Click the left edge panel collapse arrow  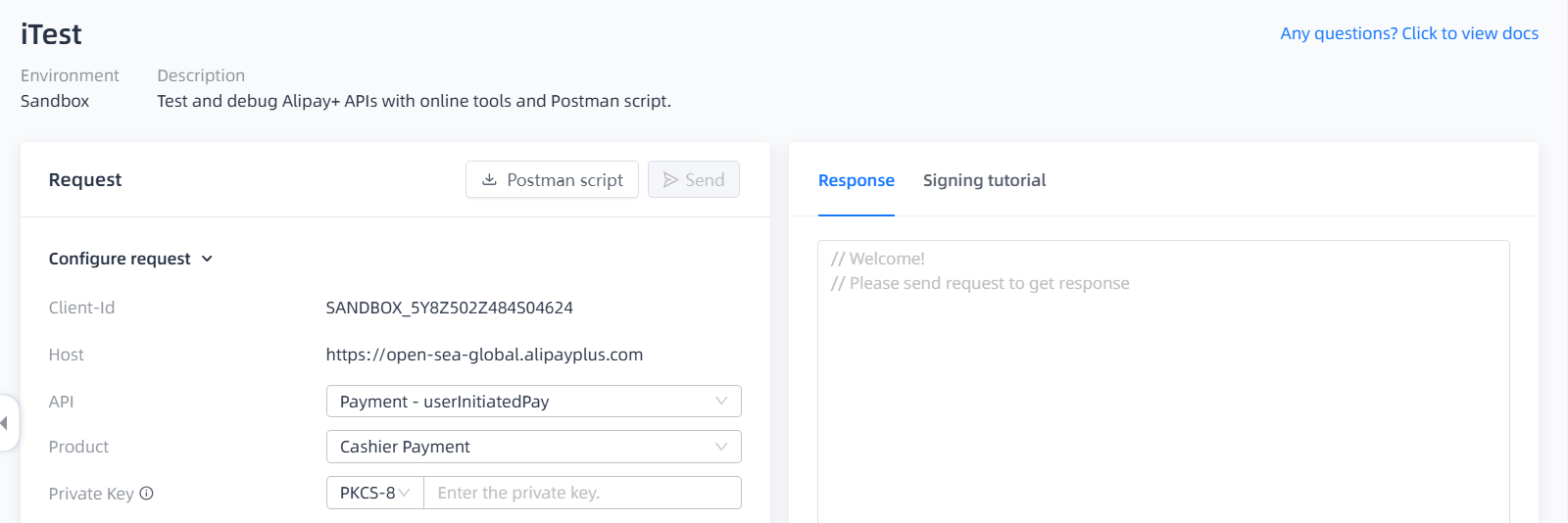(5, 423)
